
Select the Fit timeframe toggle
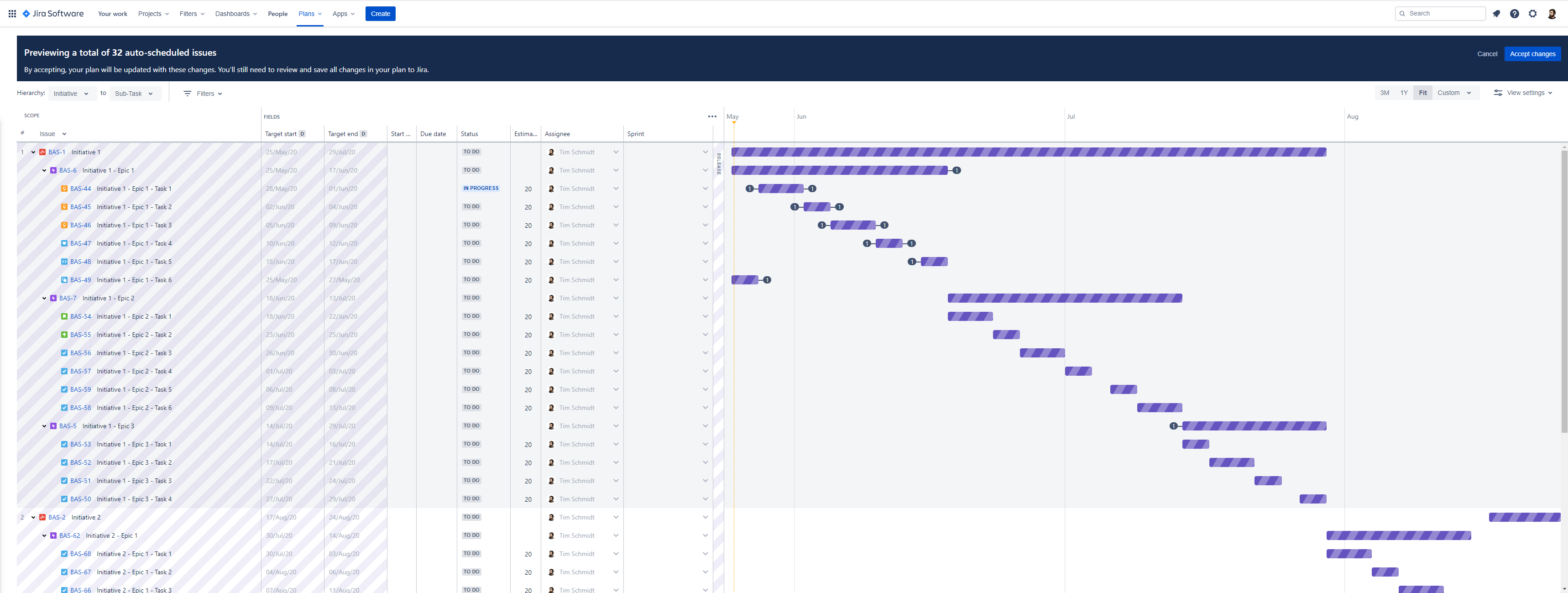point(1423,93)
